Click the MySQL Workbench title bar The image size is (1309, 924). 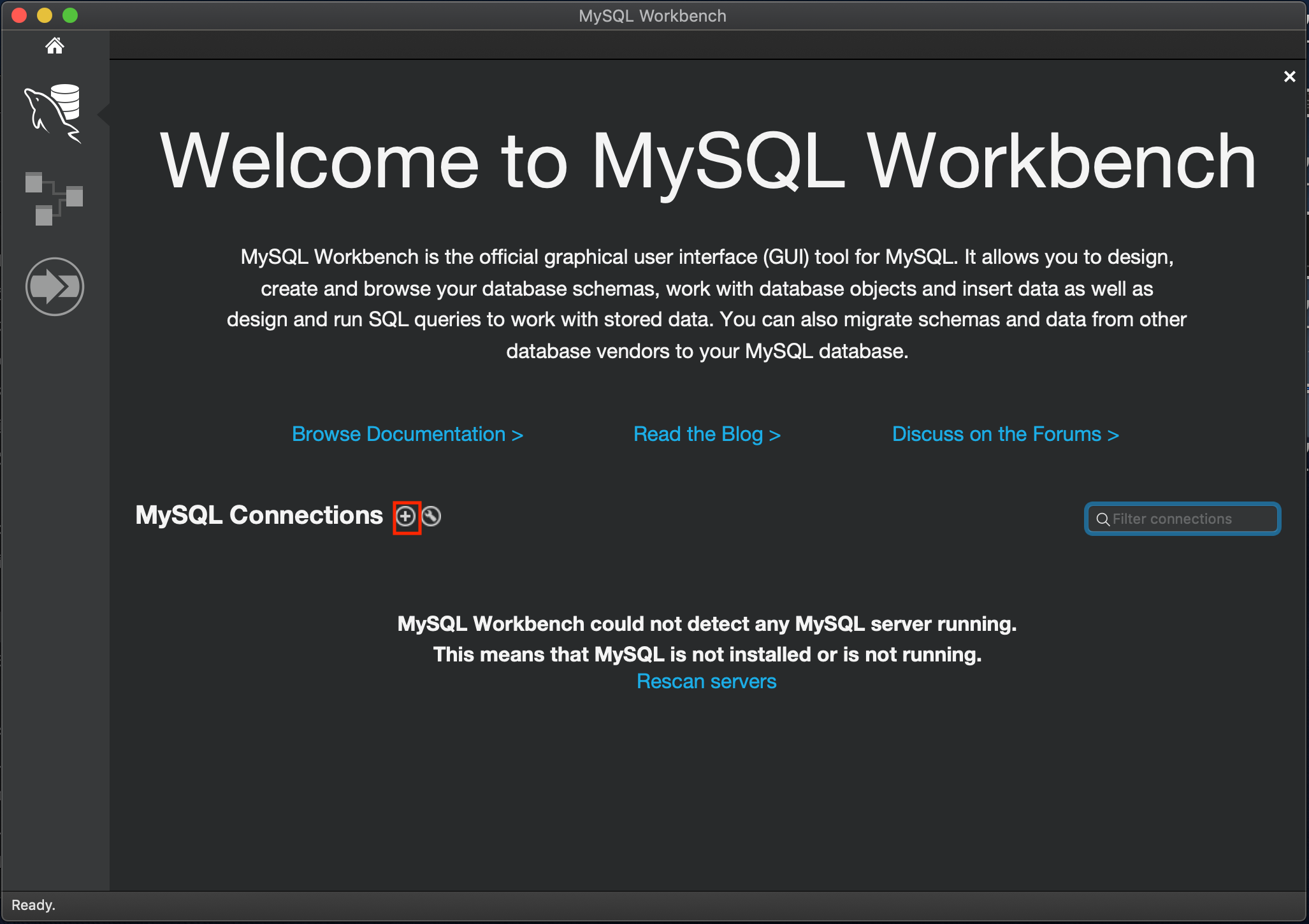tap(652, 15)
